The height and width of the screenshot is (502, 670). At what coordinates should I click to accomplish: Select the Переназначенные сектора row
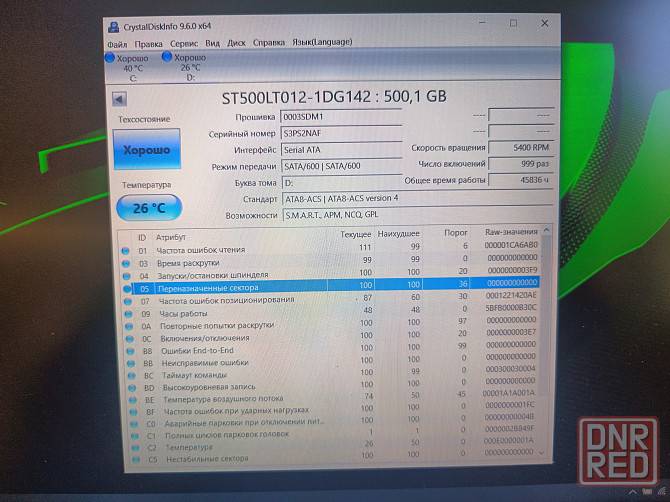point(330,285)
